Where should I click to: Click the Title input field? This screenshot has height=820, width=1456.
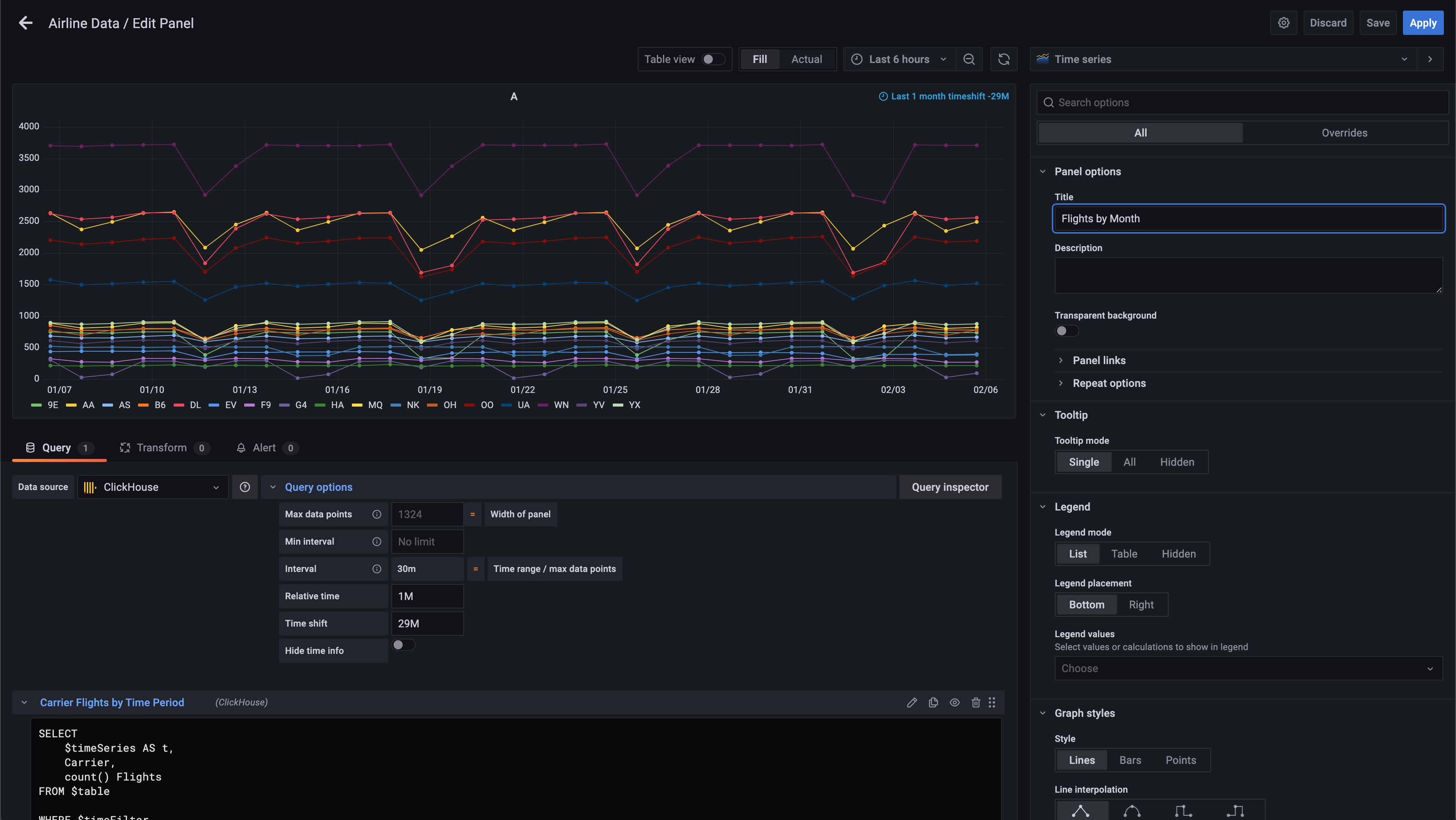click(1248, 218)
